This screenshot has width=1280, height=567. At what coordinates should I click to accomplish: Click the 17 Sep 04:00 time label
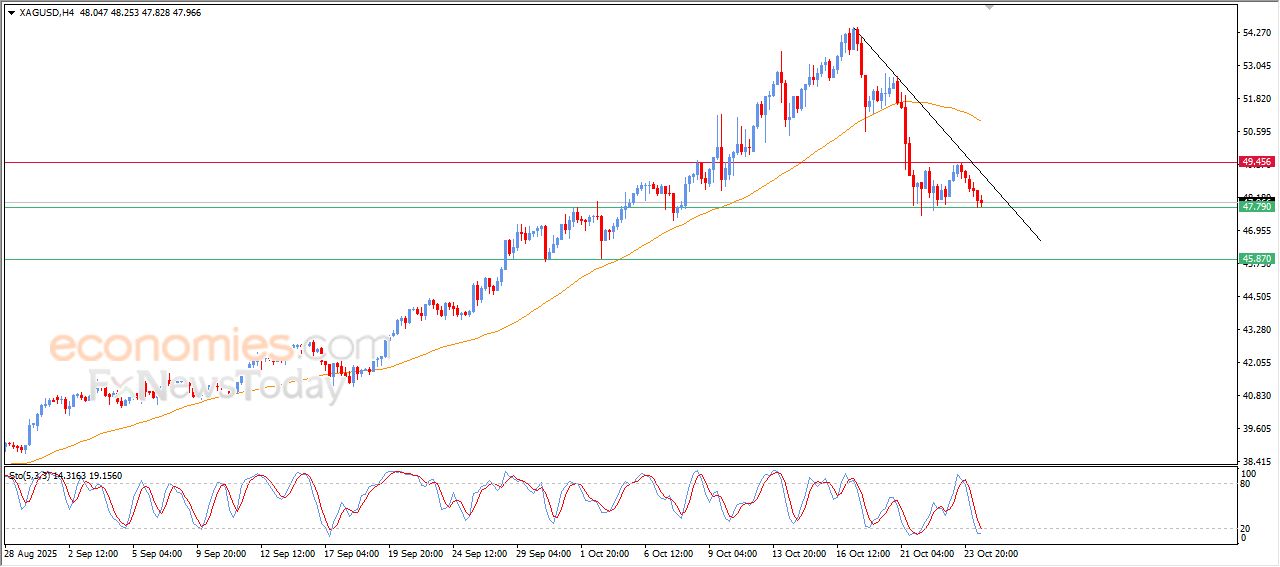point(350,553)
